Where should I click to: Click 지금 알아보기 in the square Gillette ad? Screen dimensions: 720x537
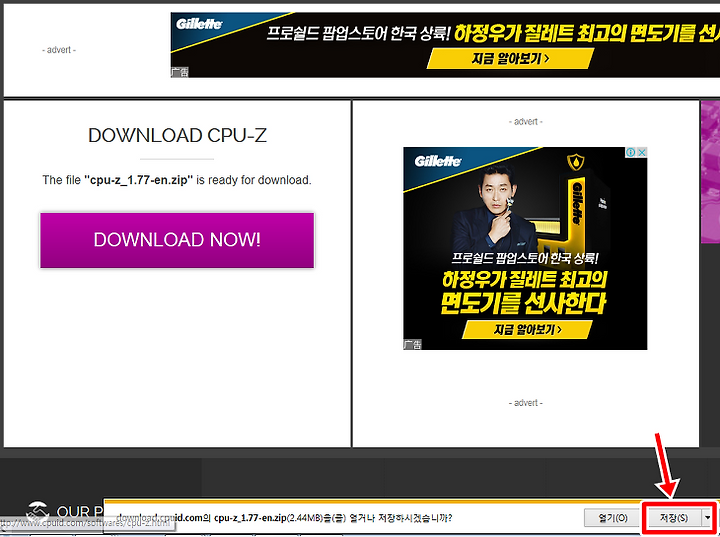pyautogui.click(x=527, y=330)
